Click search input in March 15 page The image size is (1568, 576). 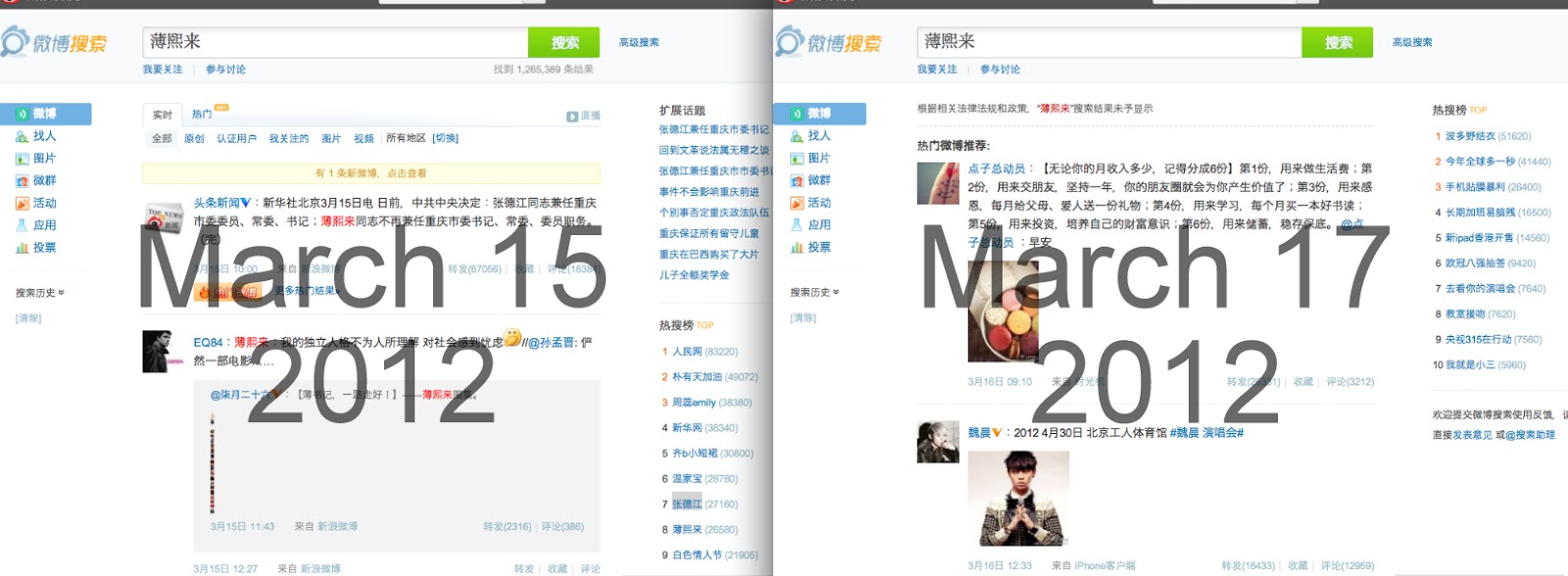pos(335,42)
